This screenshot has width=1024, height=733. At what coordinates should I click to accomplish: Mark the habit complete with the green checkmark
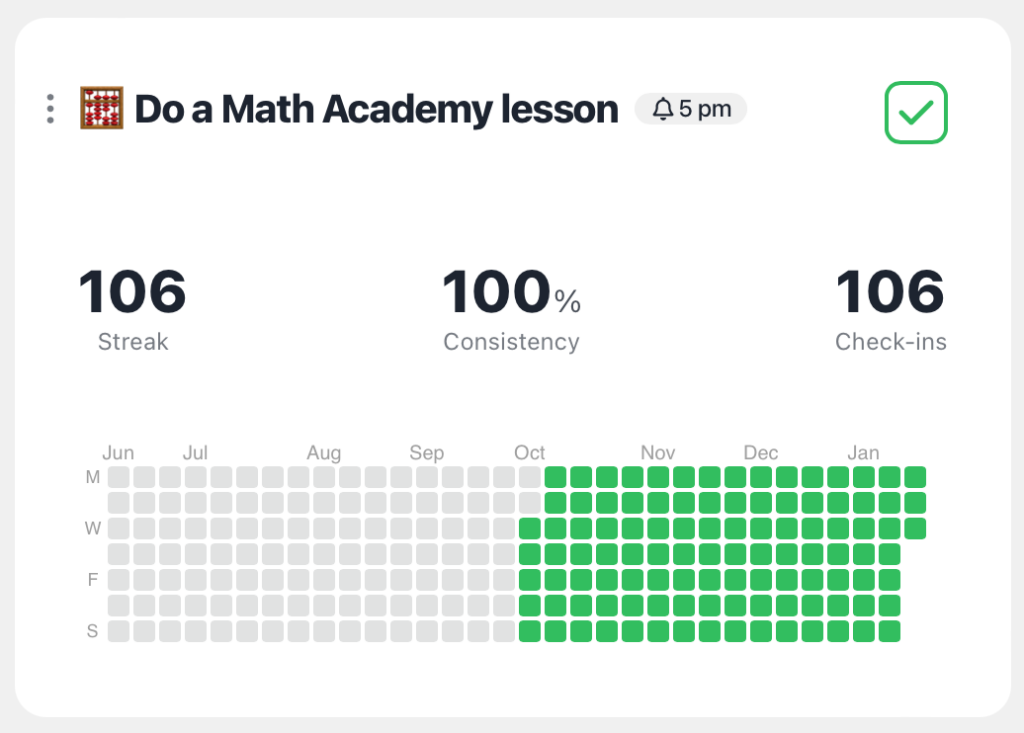pyautogui.click(x=915, y=112)
